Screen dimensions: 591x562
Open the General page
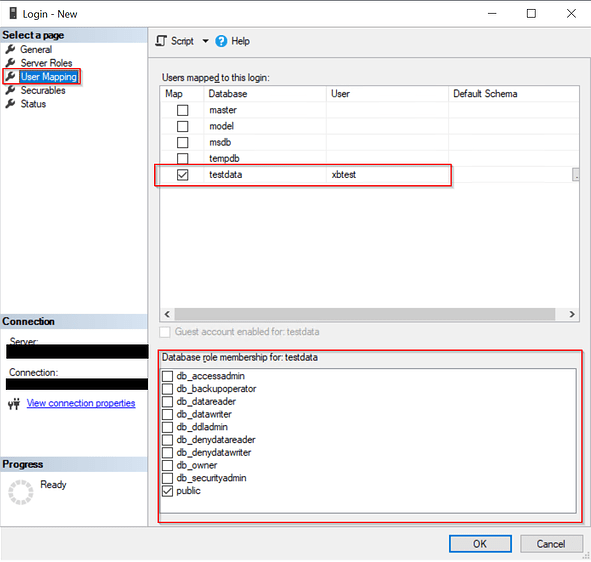coord(36,49)
